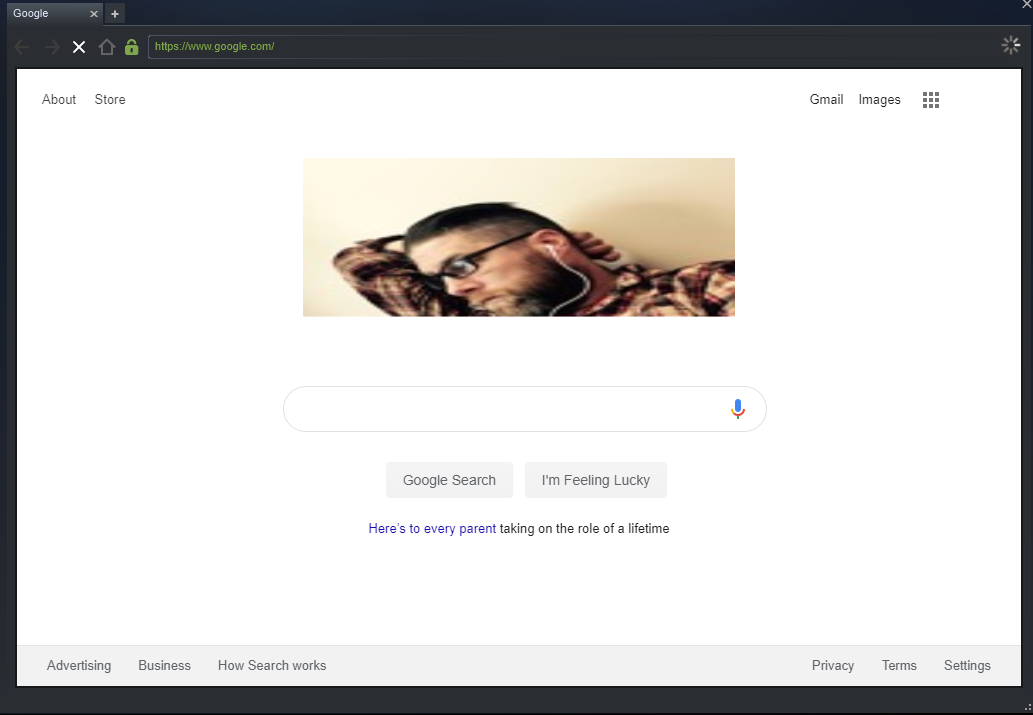This screenshot has width=1033, height=715.
Task: Click the doodle photo of man
Action: click(x=518, y=237)
